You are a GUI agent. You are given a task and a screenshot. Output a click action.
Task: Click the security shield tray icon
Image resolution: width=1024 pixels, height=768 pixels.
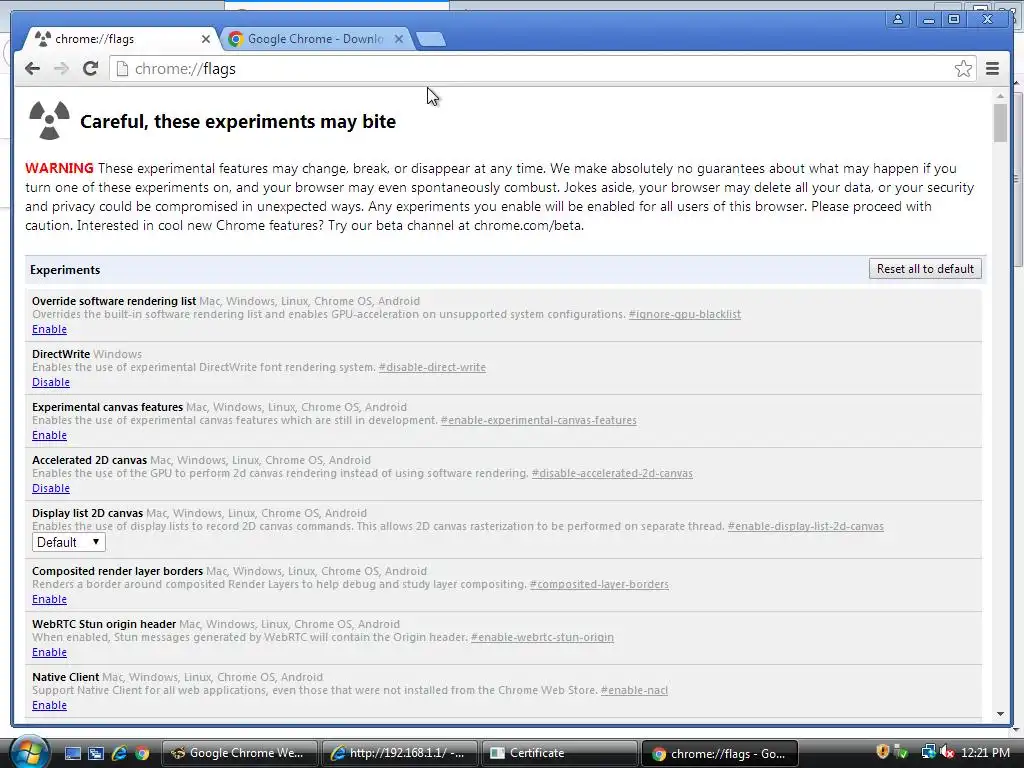pos(883,752)
